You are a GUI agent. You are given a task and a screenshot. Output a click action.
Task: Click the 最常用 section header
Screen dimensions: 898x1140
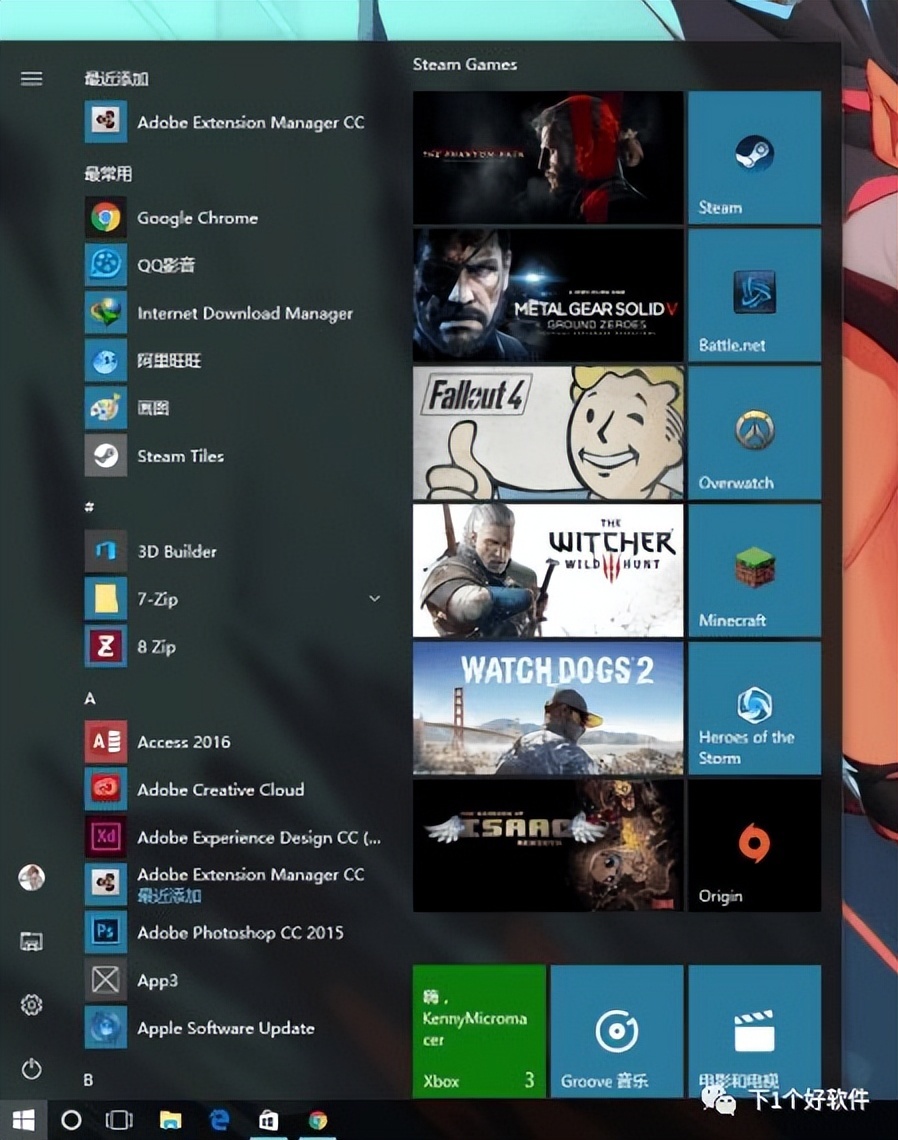(x=108, y=173)
